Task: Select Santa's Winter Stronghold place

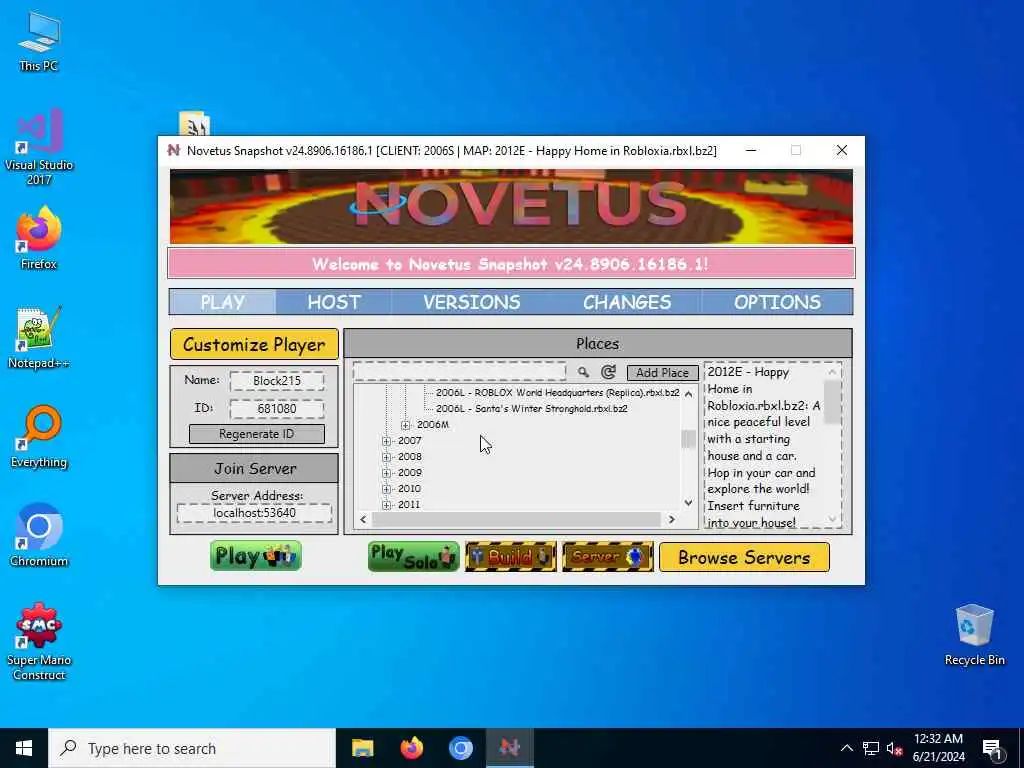Action: point(532,409)
